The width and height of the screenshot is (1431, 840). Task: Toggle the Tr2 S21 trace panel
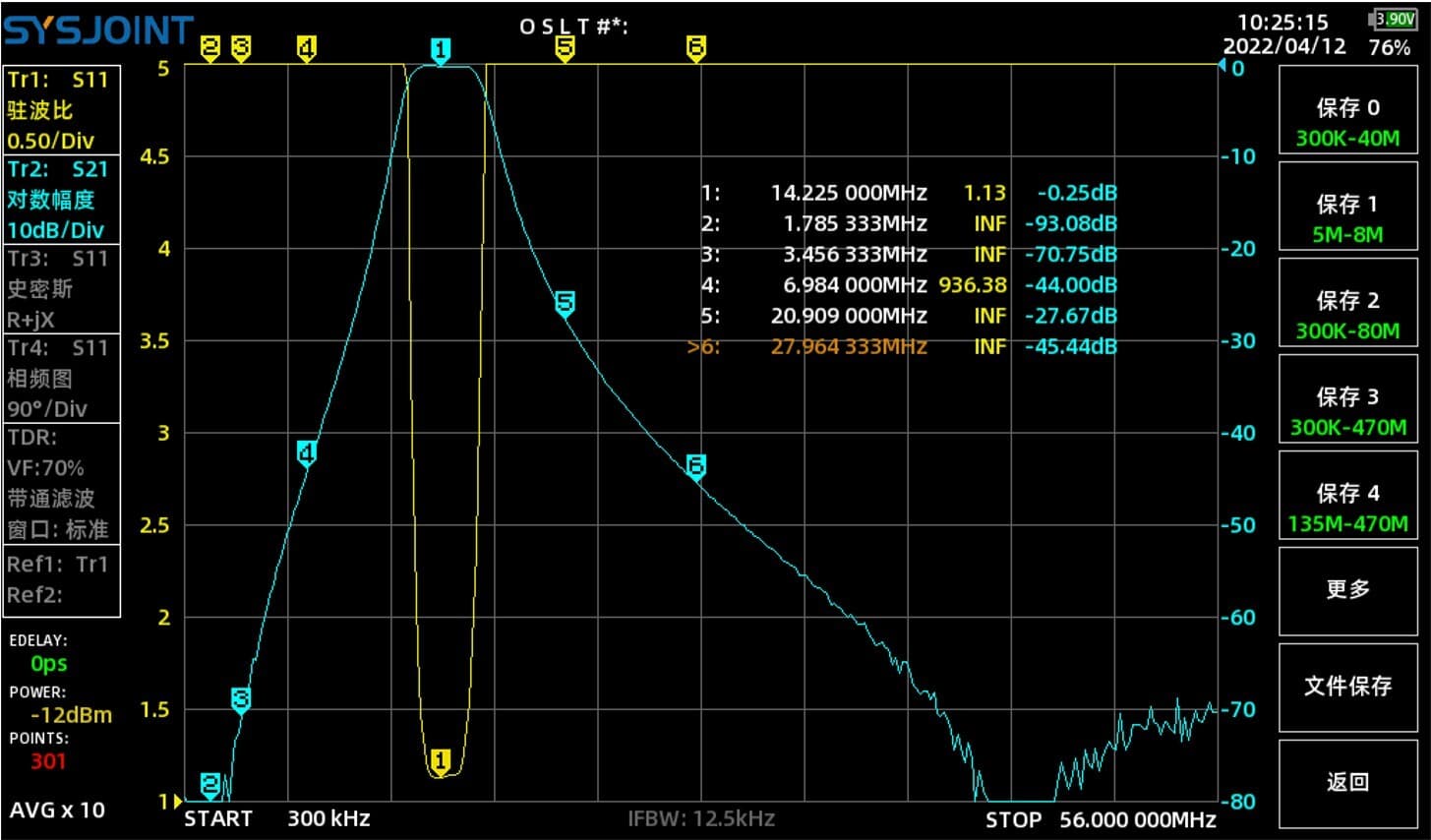[61, 200]
